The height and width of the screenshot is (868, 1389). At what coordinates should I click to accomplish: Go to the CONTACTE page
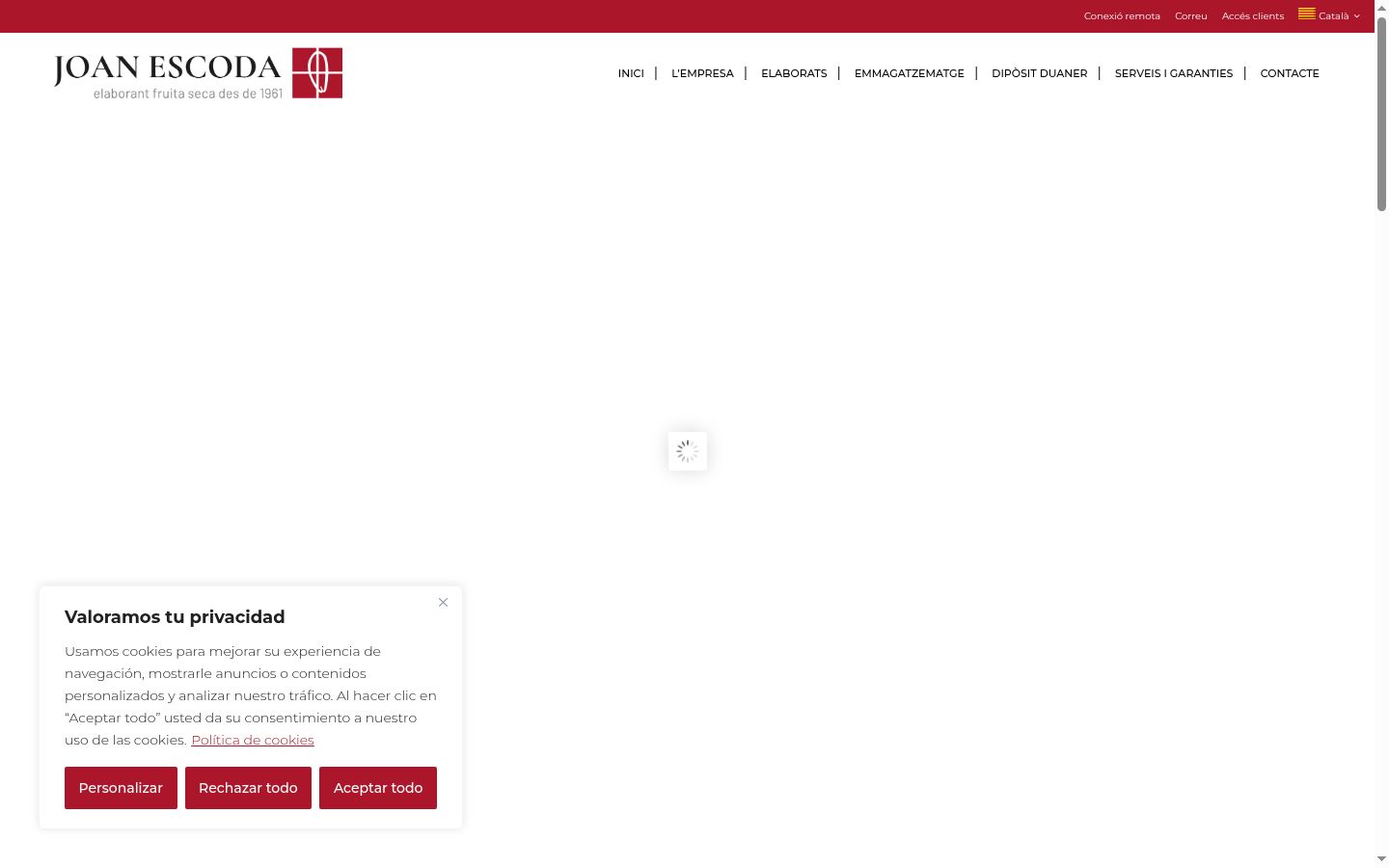[1290, 73]
